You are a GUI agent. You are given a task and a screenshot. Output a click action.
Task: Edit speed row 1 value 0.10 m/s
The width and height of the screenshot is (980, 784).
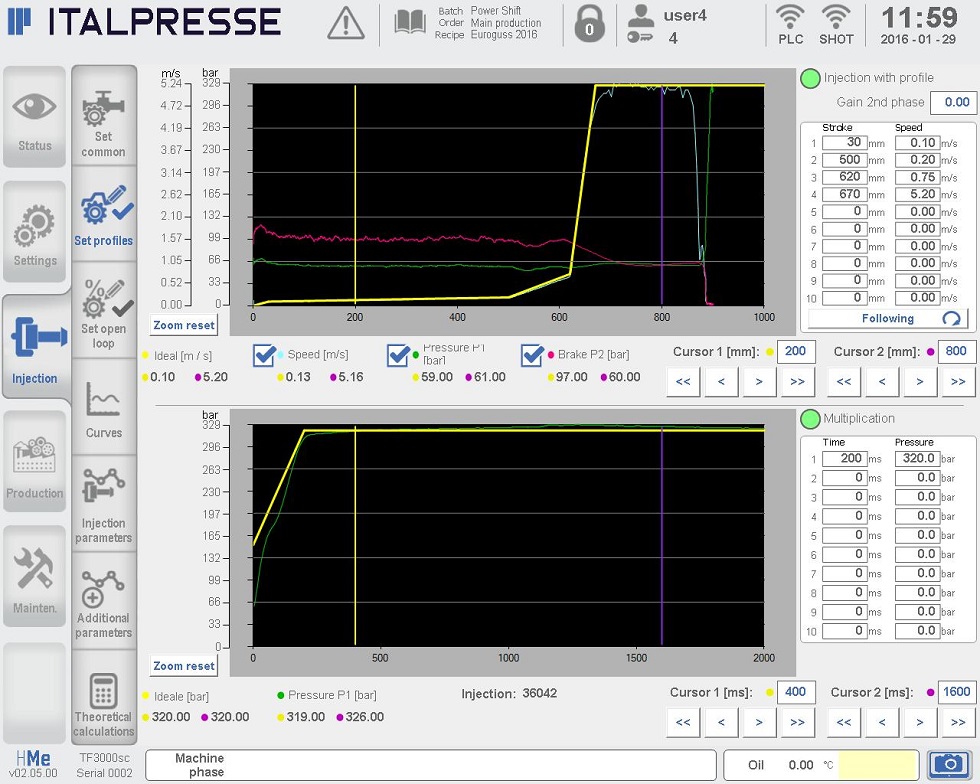(918, 143)
